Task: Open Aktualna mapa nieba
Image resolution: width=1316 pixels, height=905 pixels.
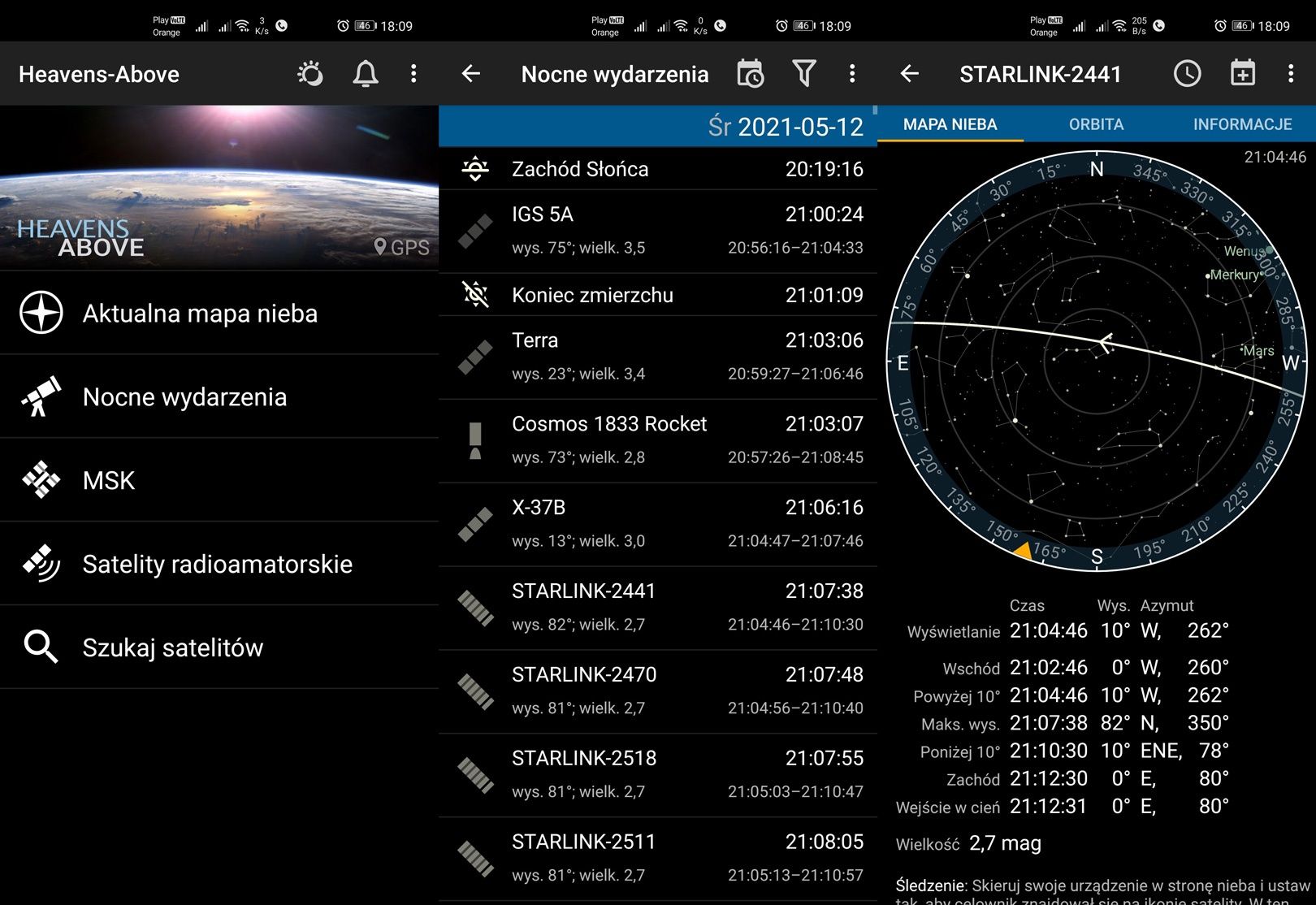Action: 219,313
